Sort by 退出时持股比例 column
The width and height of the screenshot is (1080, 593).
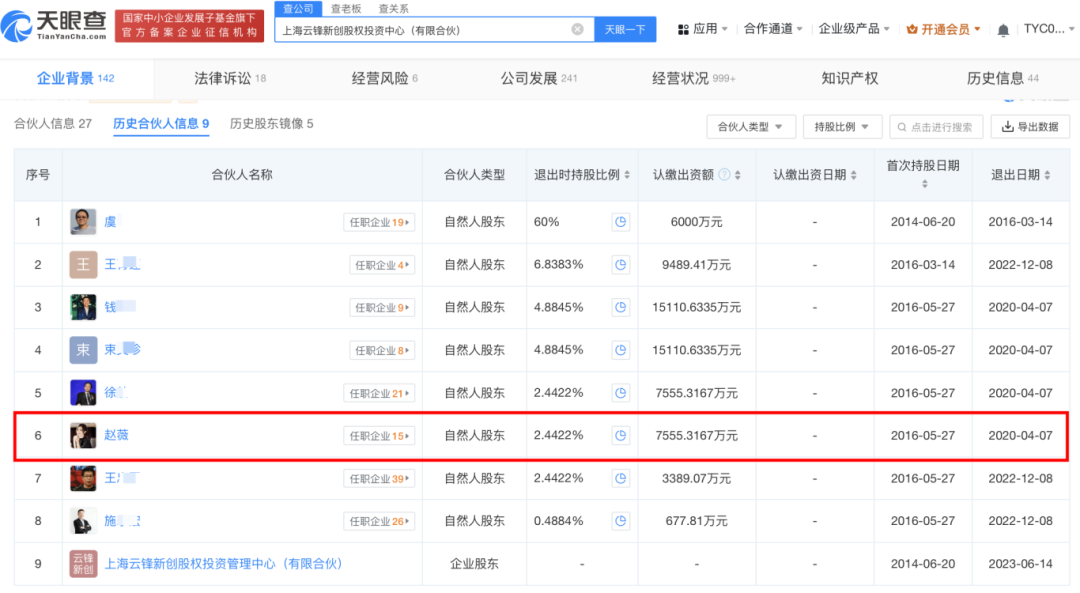coord(627,175)
